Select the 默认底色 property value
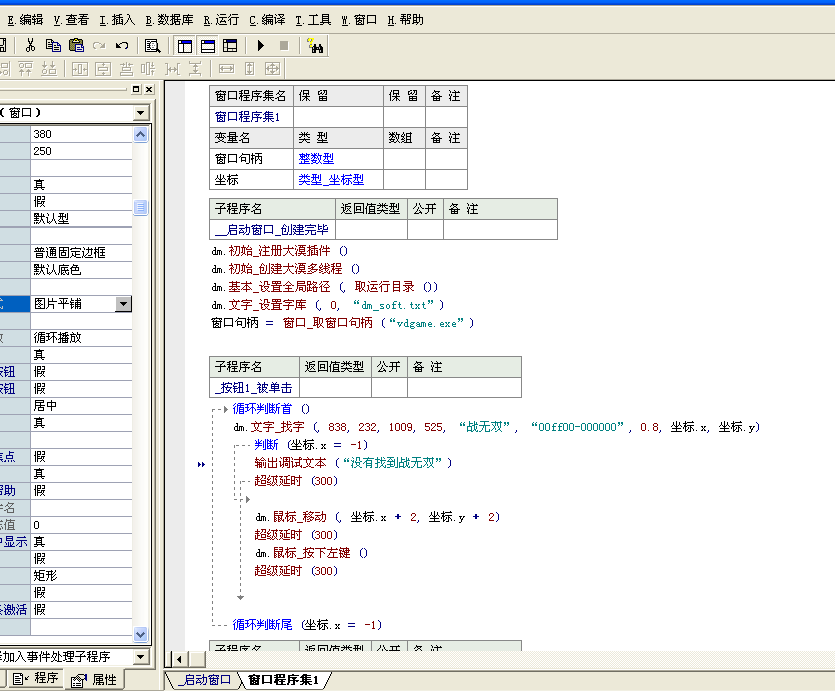 click(81, 269)
